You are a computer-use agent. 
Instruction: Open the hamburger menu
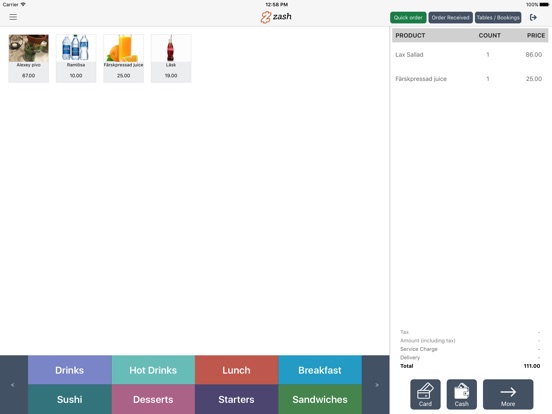point(13,17)
